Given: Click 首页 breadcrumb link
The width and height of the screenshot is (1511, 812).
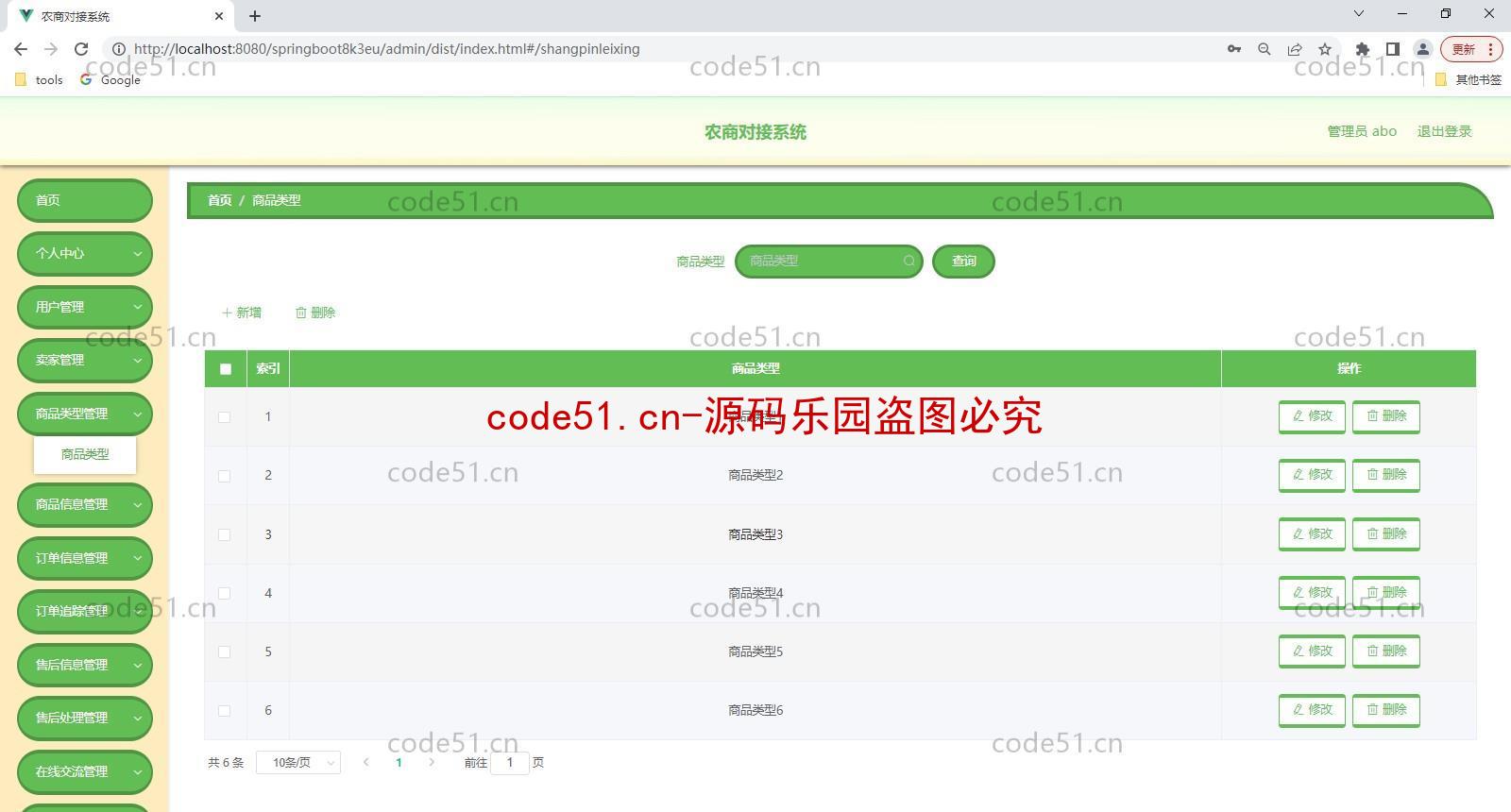Looking at the screenshot, I should pyautogui.click(x=219, y=200).
